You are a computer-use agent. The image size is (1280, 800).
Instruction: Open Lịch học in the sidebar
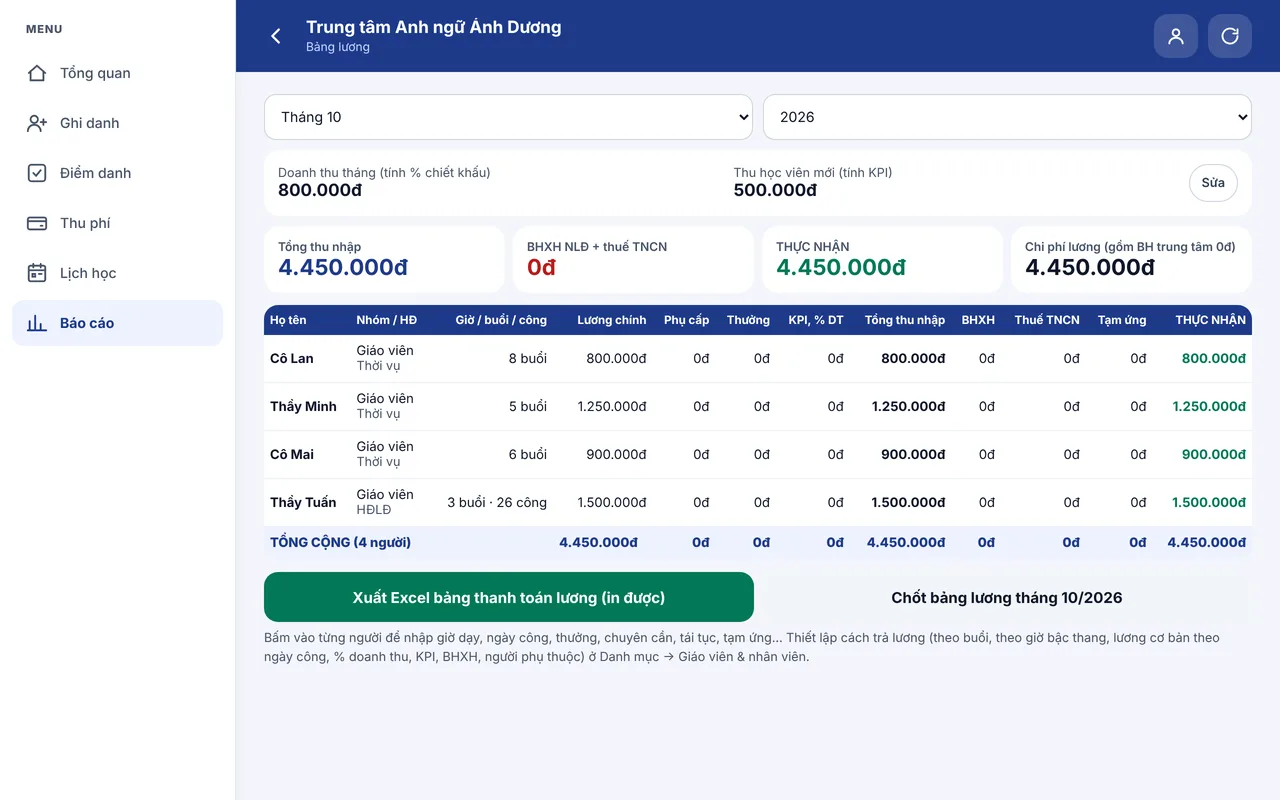117,273
